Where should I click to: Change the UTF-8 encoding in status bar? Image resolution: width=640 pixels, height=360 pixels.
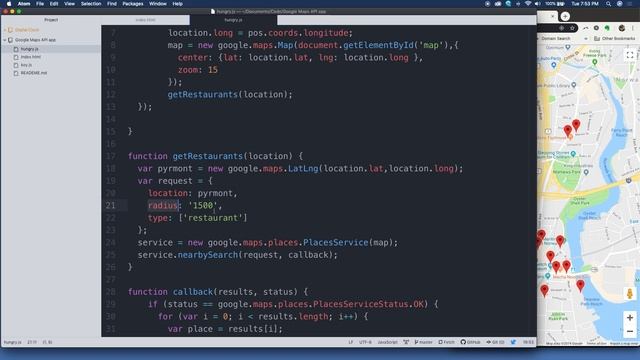pos(365,342)
